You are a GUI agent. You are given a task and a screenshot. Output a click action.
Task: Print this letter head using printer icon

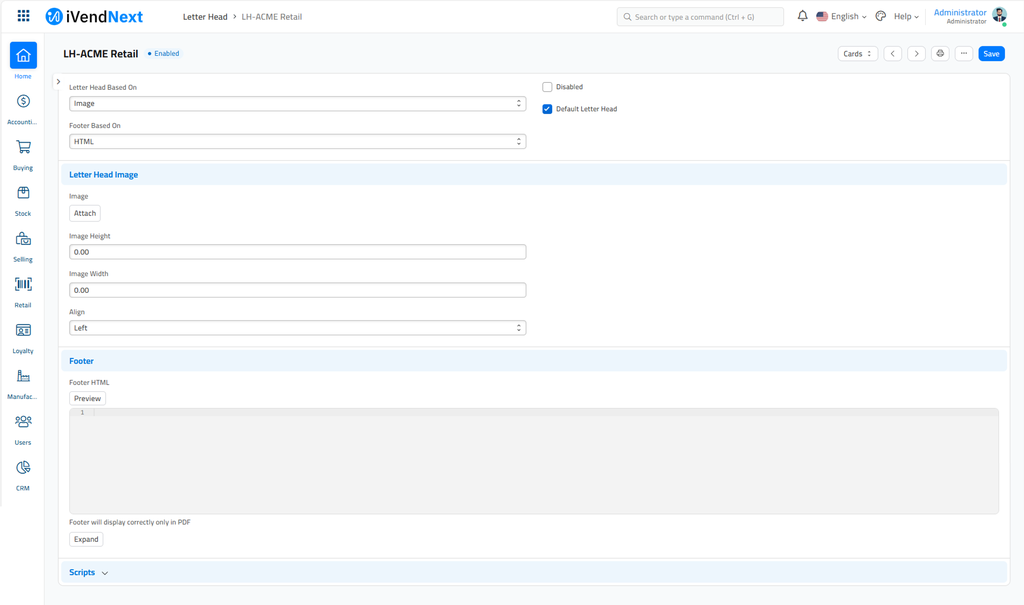tap(940, 54)
